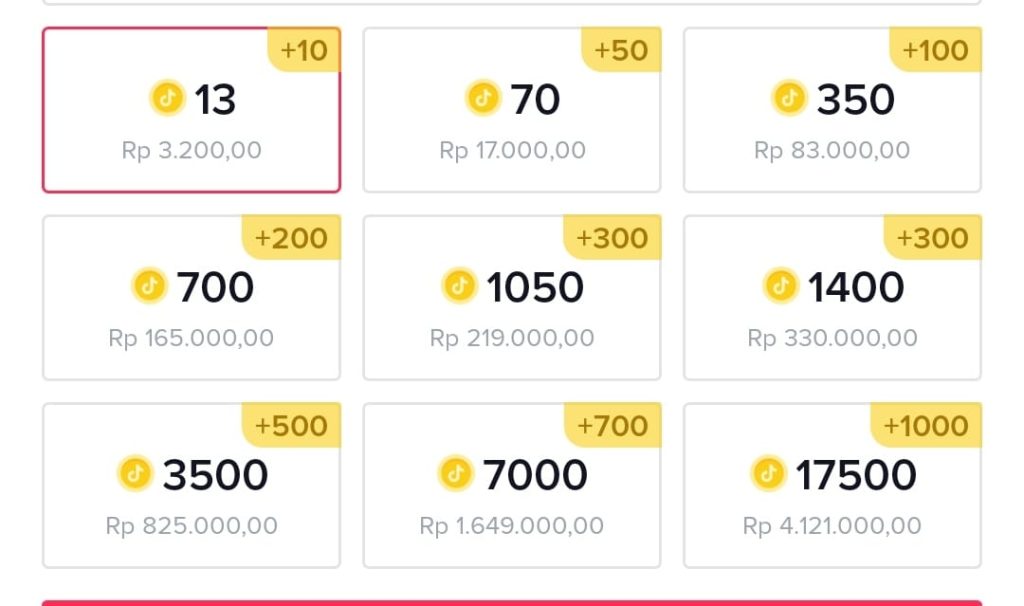Select the 3500 coins package priced Rp 825.000,00
The height and width of the screenshot is (606, 1024).
click(x=191, y=485)
